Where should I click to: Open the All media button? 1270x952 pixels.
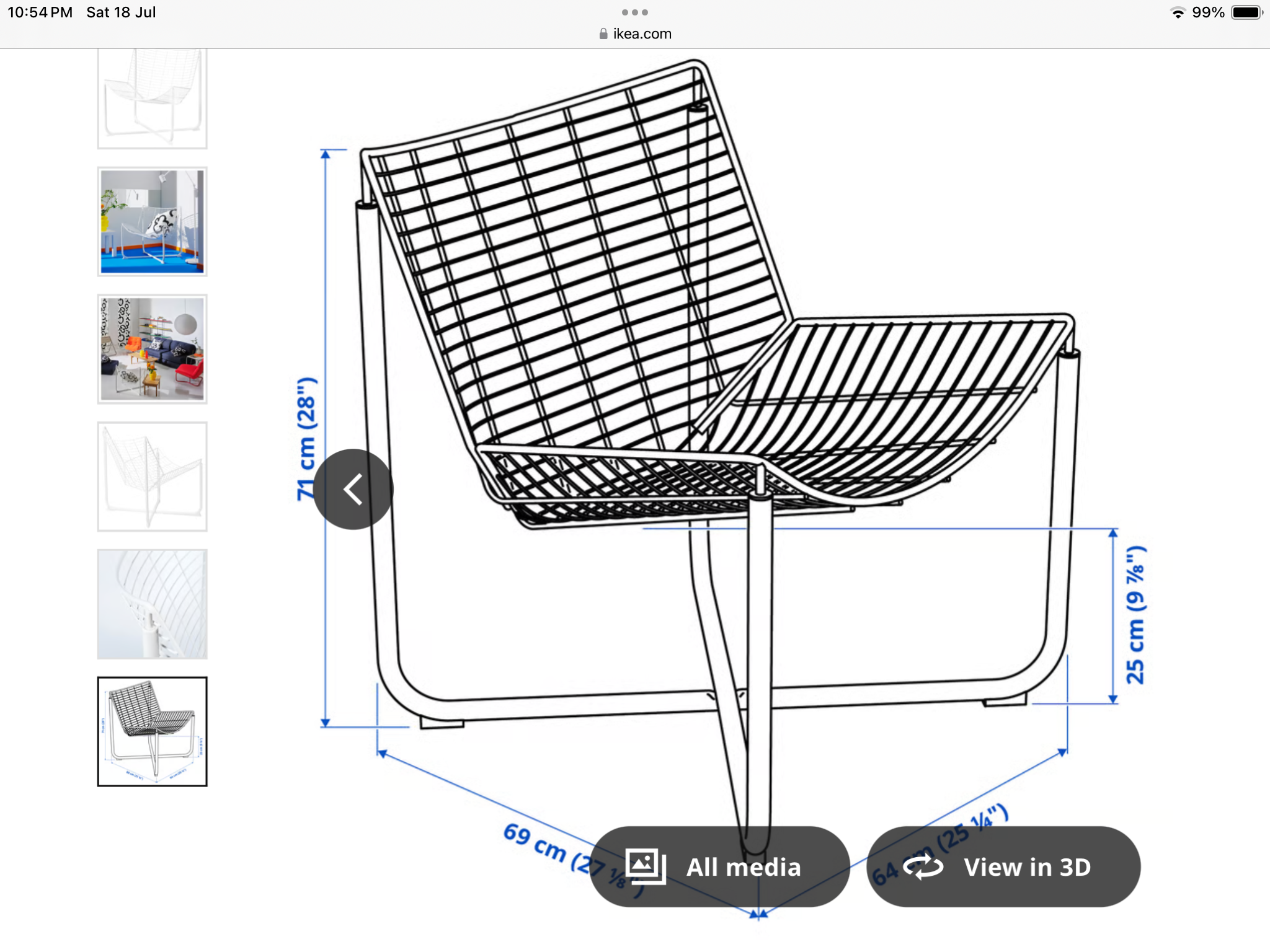[x=719, y=866]
